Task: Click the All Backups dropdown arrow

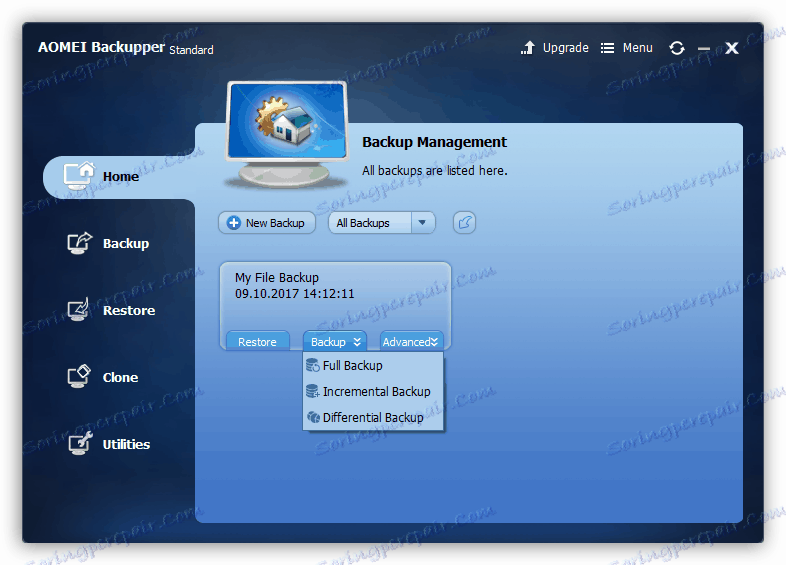Action: click(x=423, y=223)
